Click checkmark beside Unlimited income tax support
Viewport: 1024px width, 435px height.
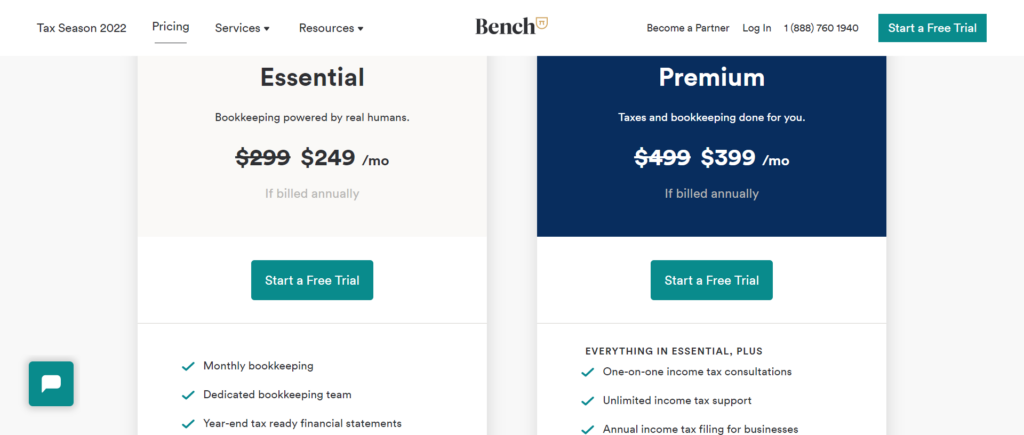588,401
